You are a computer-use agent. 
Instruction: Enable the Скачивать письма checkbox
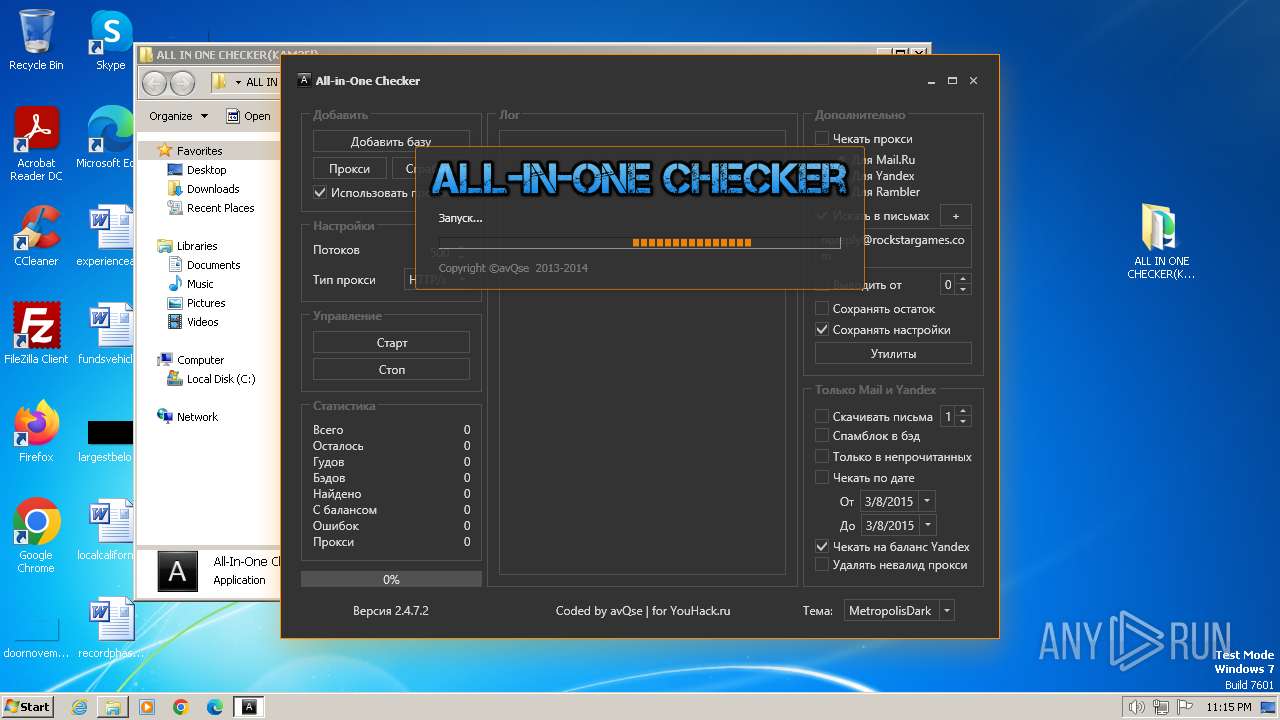coord(822,417)
